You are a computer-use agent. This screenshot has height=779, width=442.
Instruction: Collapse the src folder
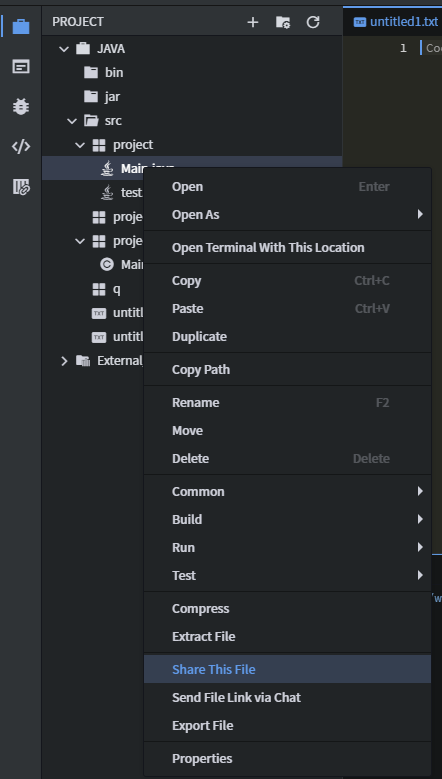[x=72, y=121]
